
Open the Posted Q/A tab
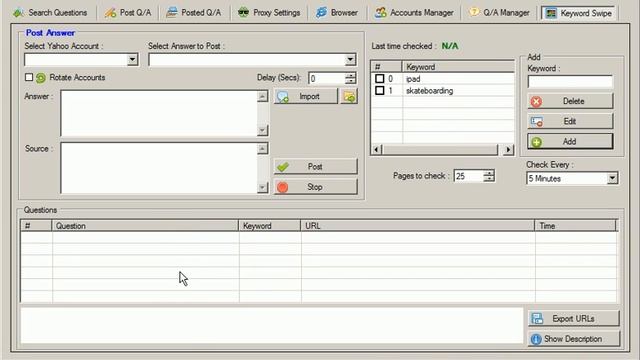click(193, 13)
